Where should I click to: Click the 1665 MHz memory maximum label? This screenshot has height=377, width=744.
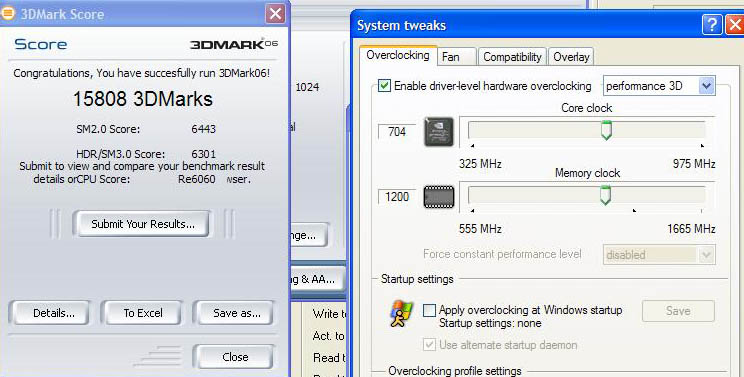pyautogui.click(x=691, y=229)
